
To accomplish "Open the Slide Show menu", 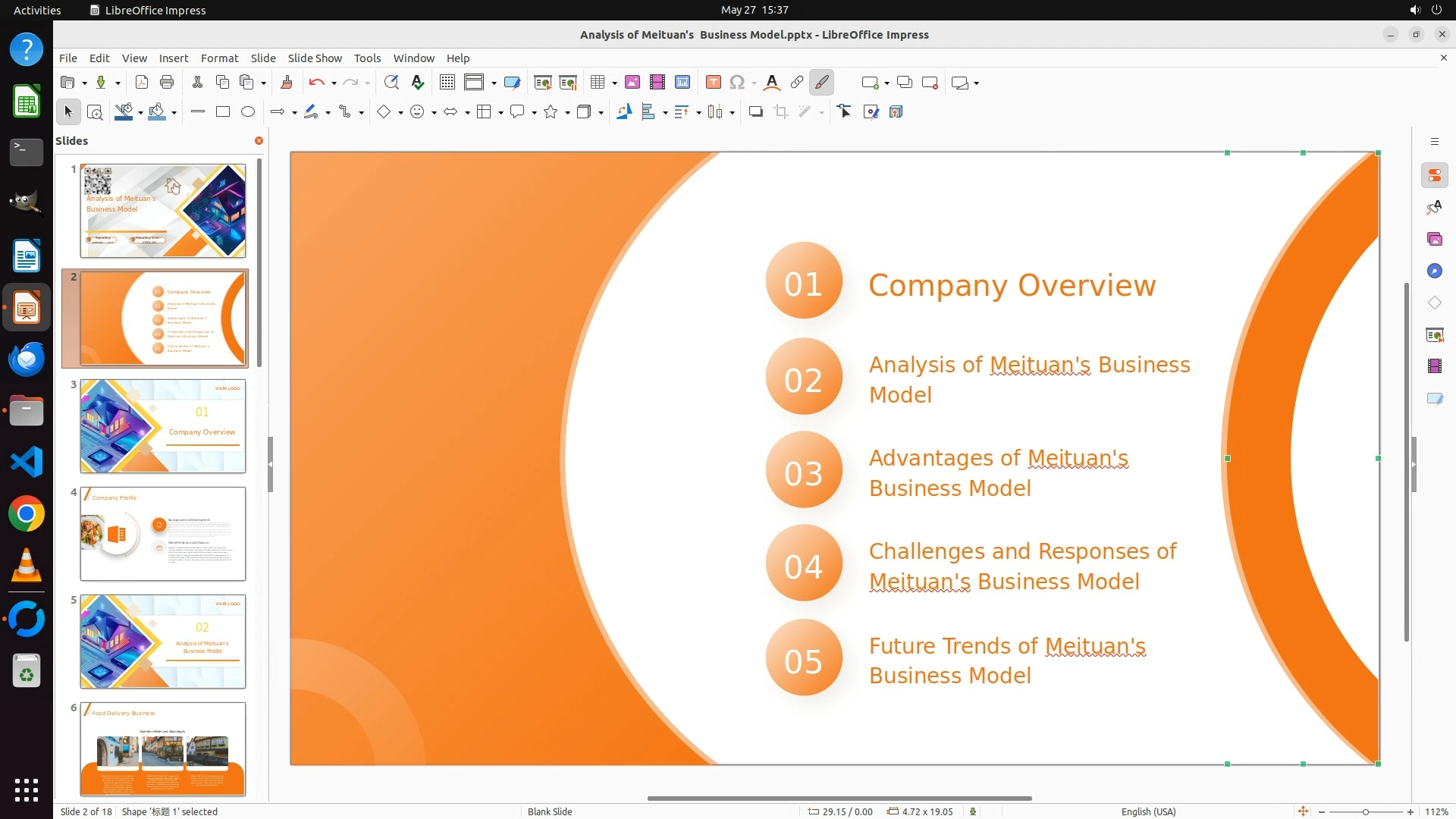I will (x=315, y=58).
